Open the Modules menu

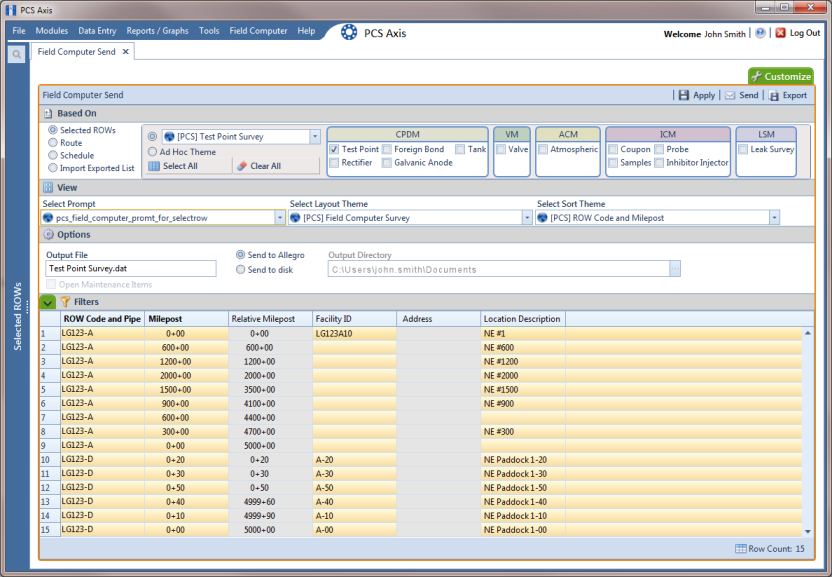tap(51, 31)
